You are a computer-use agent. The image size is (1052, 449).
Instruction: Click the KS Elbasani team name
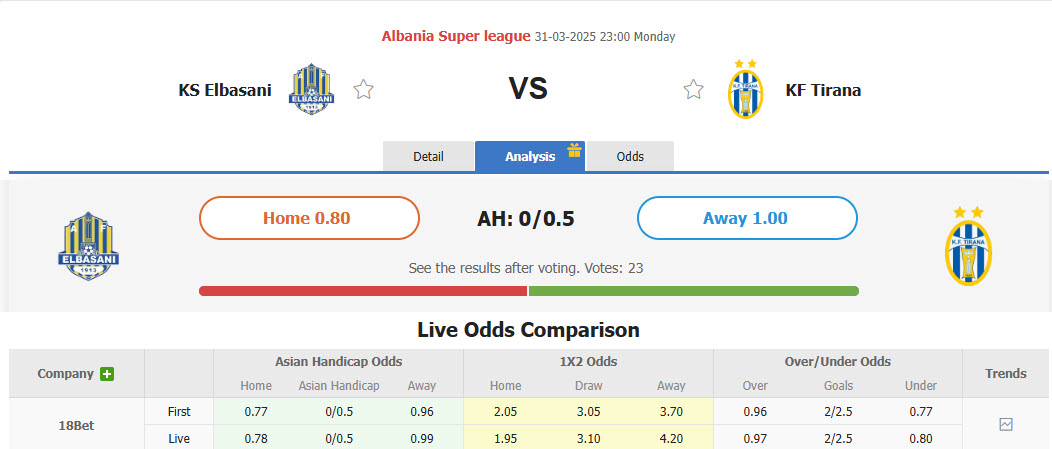click(225, 90)
